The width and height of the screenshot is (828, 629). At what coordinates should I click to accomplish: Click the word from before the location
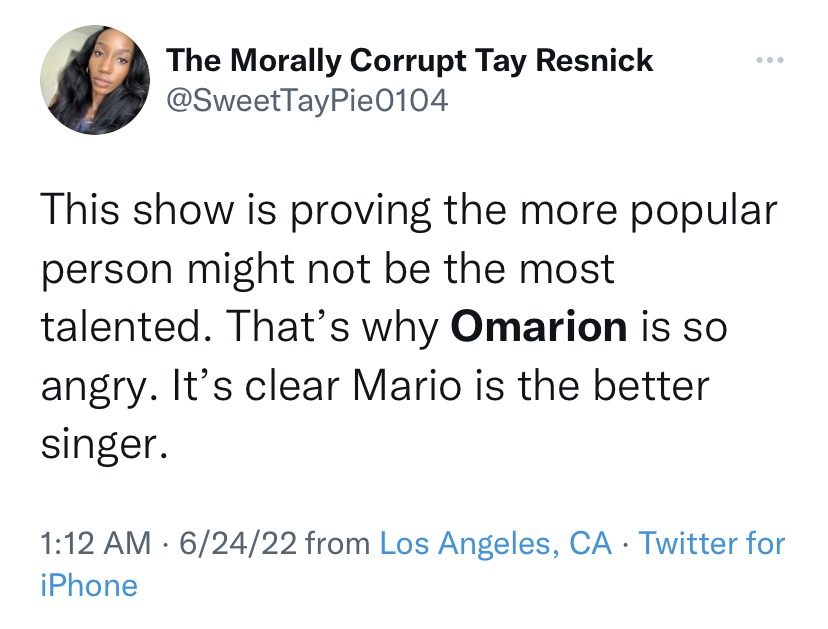[x=338, y=543]
